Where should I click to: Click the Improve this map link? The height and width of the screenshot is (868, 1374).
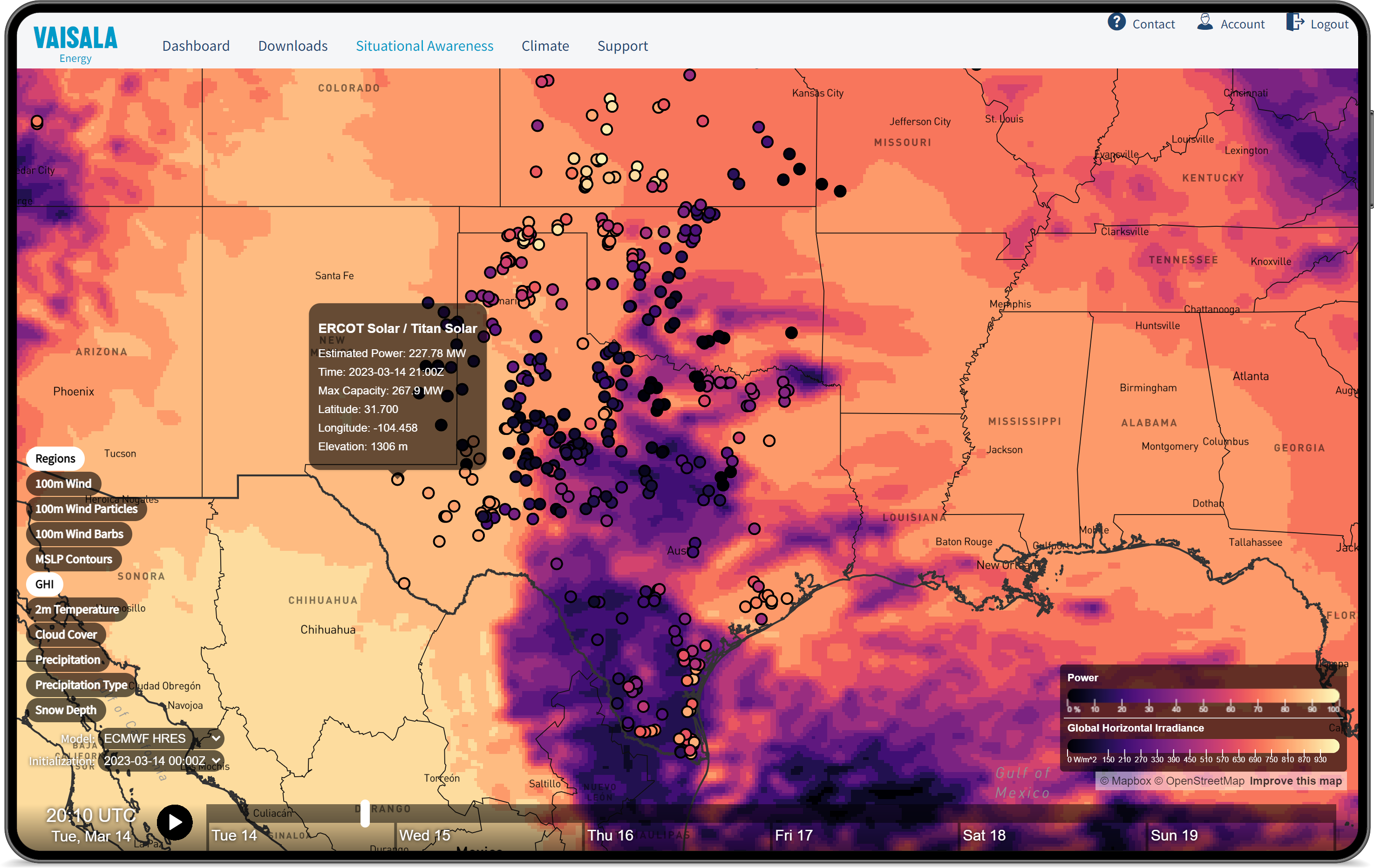1295,781
